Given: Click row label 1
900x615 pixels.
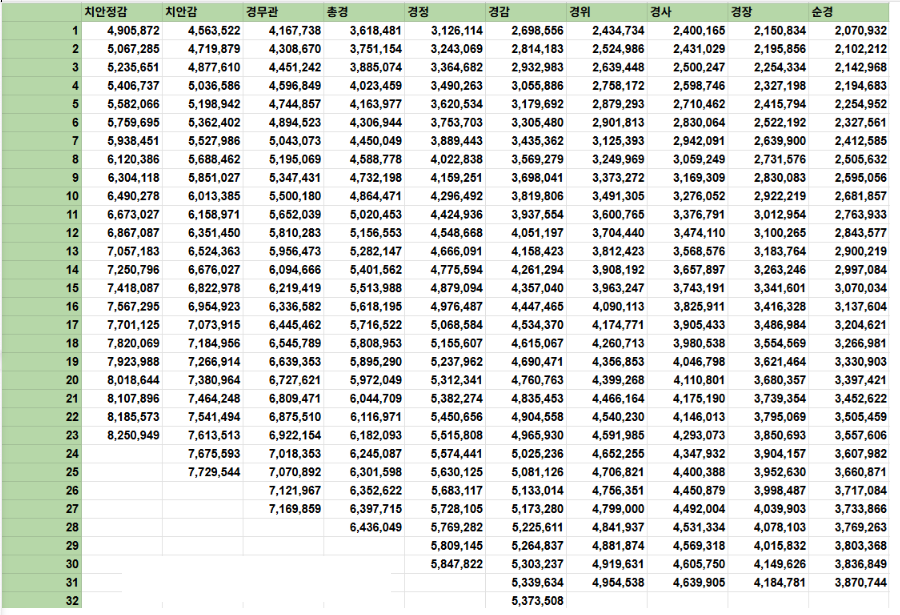Looking at the screenshot, I should pyautogui.click(x=75, y=31).
